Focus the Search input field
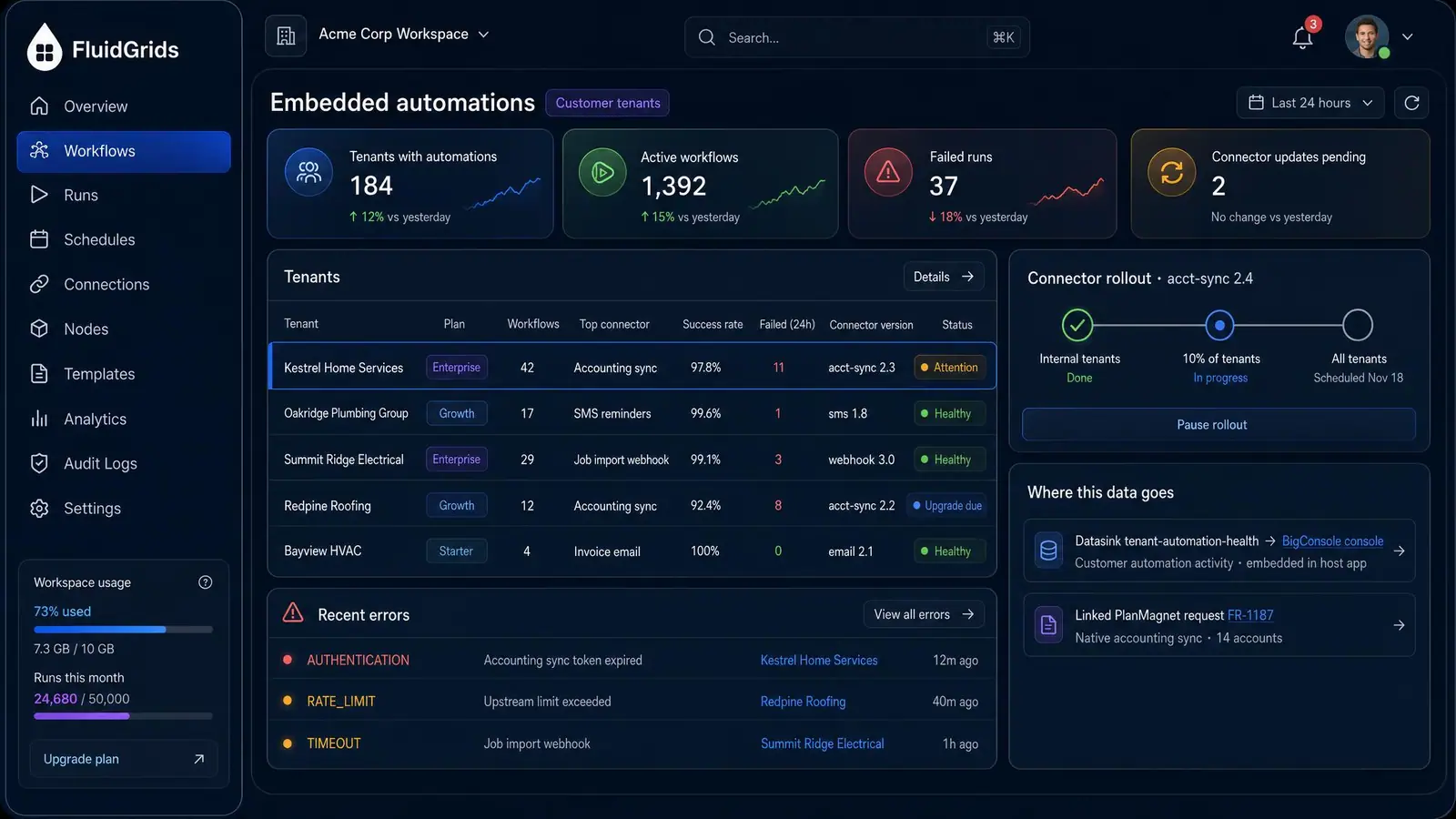 pyautogui.click(x=856, y=37)
